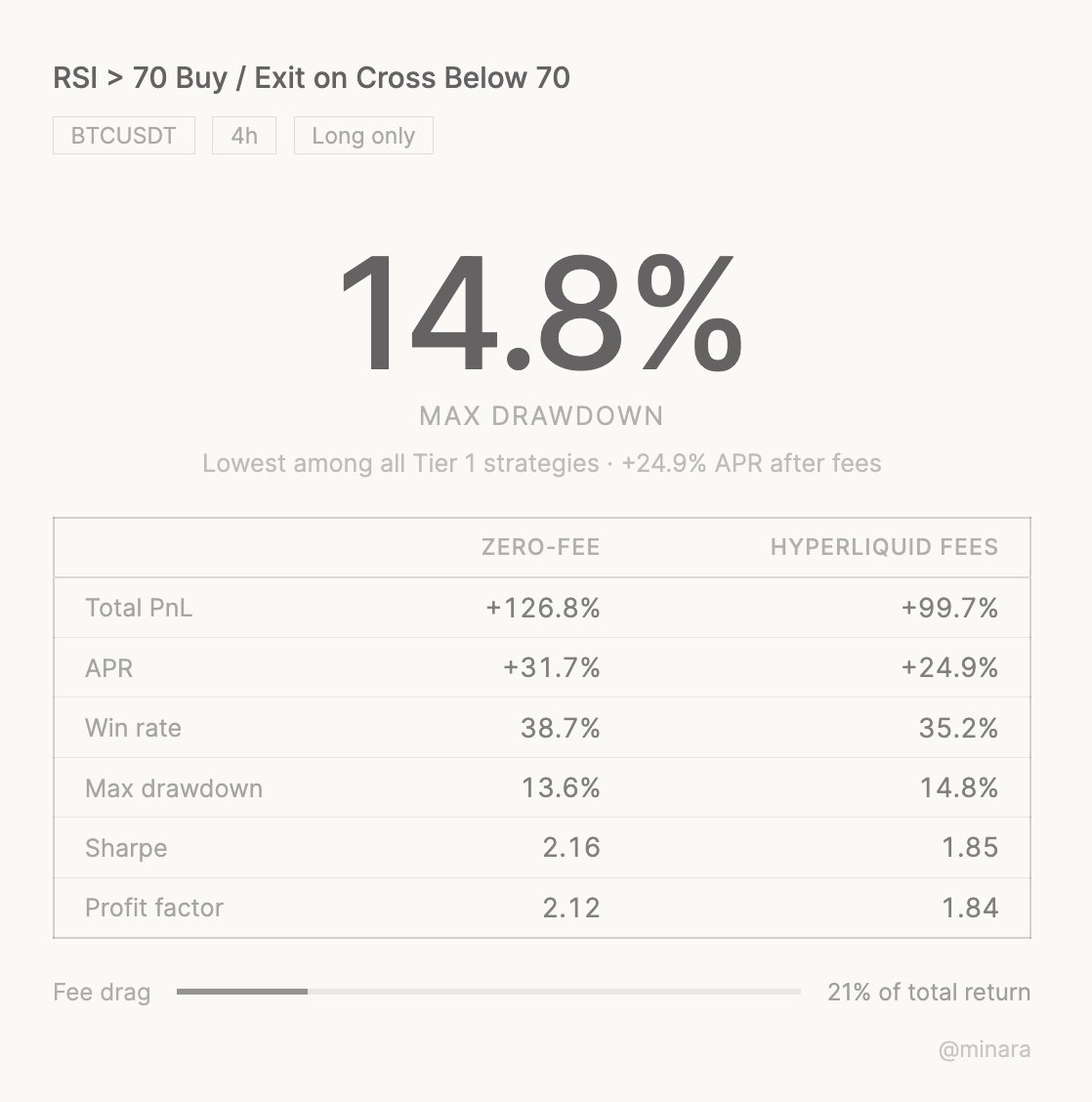Click the 2.16 zero-fee Sharpe value
Viewport: 1092px width, 1102px height.
coord(571,848)
